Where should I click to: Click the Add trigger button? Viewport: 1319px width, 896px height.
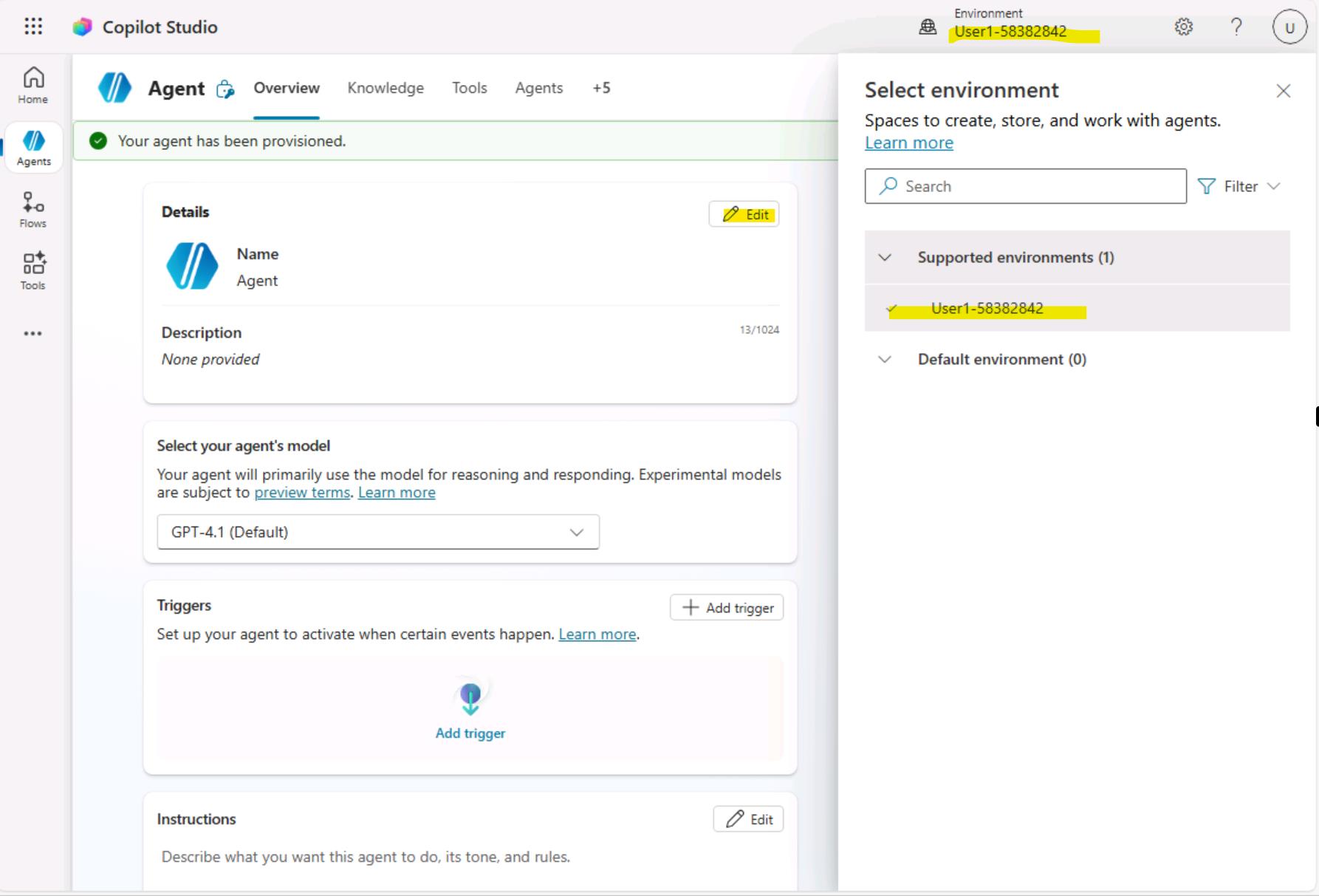(726, 608)
